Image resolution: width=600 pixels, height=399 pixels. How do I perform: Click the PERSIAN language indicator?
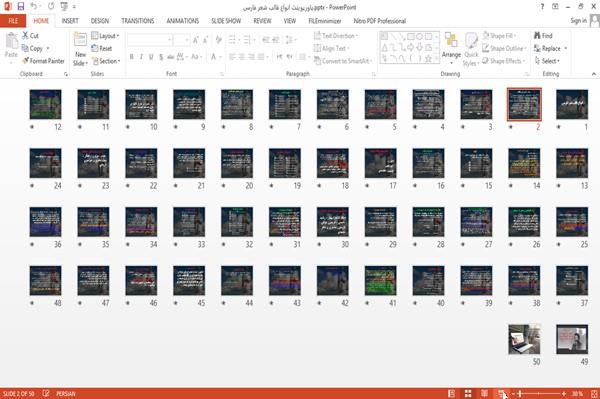coord(66,394)
